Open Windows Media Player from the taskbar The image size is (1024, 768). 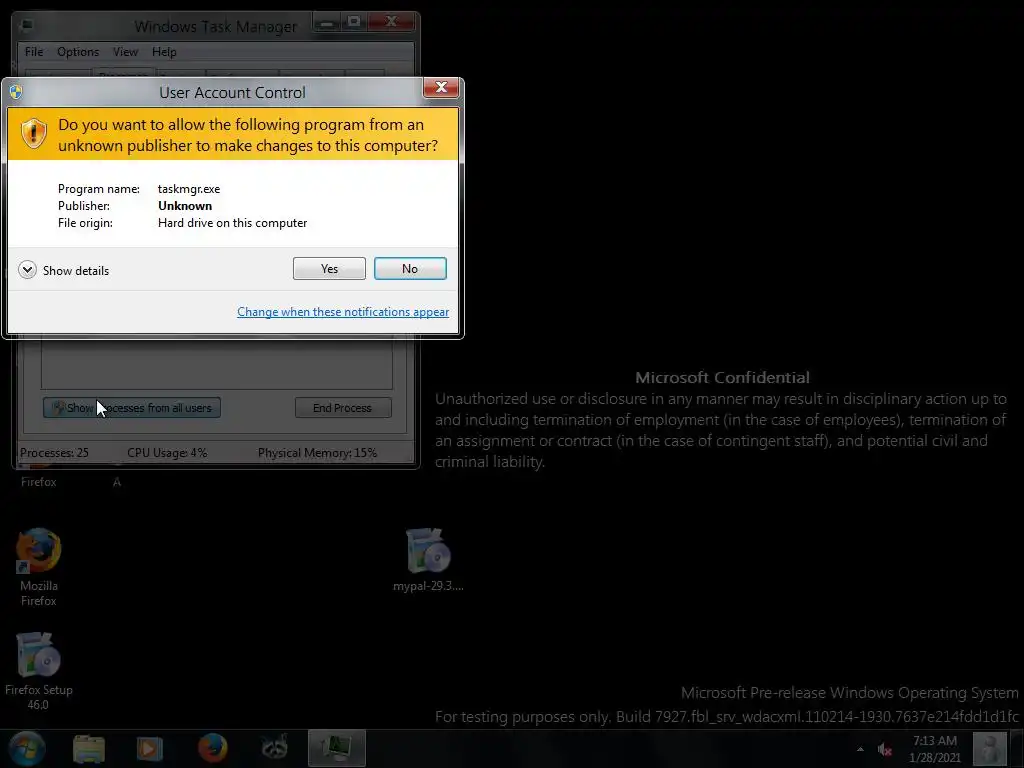(x=149, y=748)
